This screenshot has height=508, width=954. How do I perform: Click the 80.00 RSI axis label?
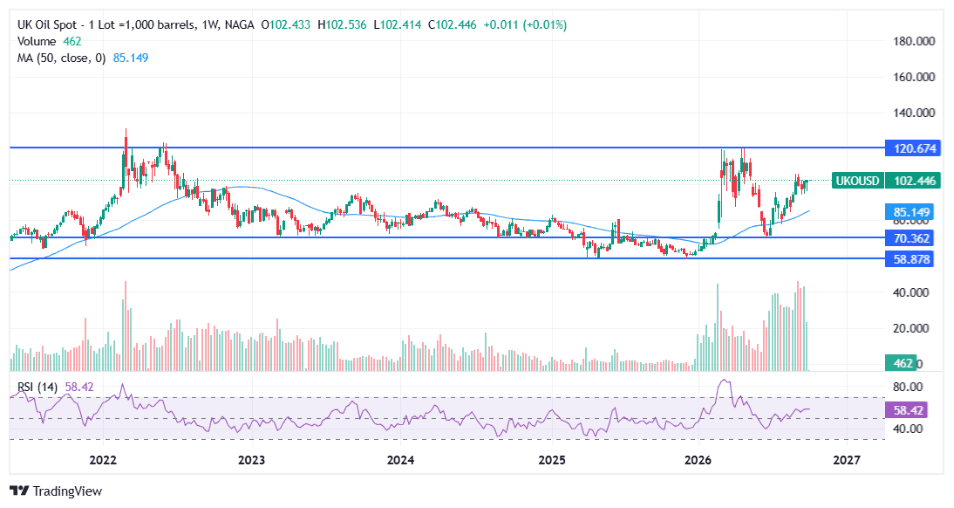908,387
